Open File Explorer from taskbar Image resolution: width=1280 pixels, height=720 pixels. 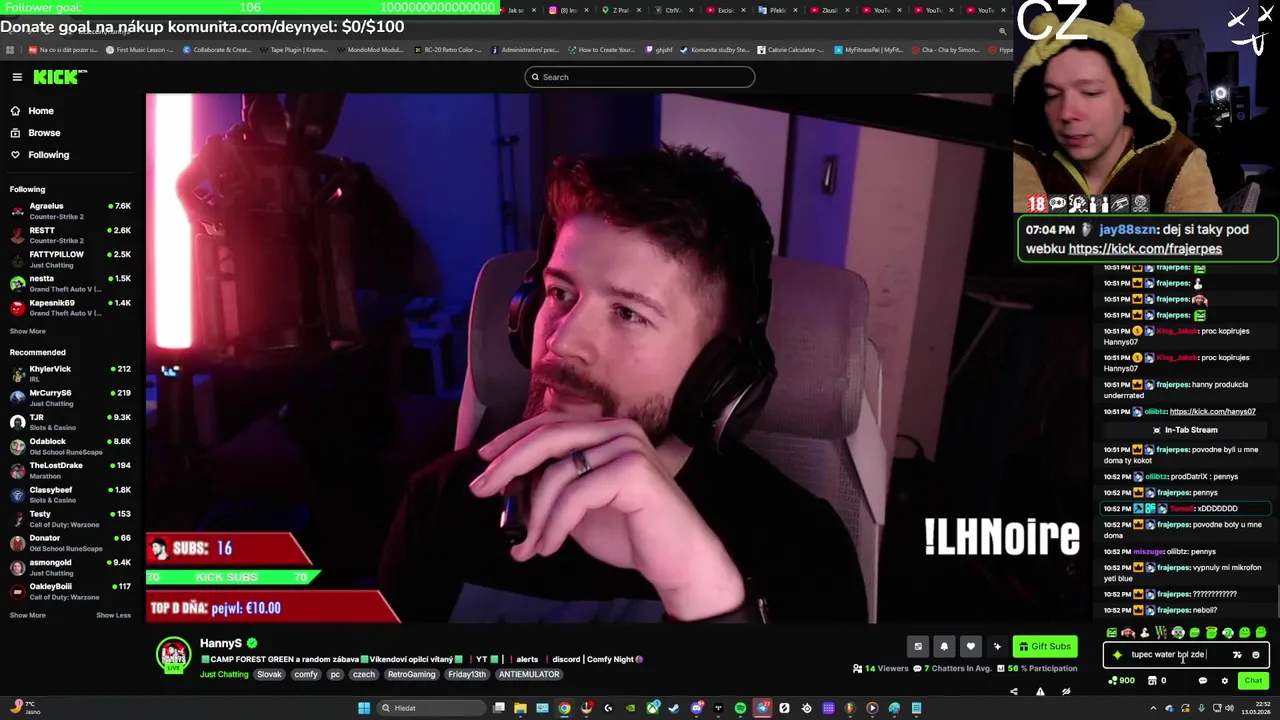520,708
